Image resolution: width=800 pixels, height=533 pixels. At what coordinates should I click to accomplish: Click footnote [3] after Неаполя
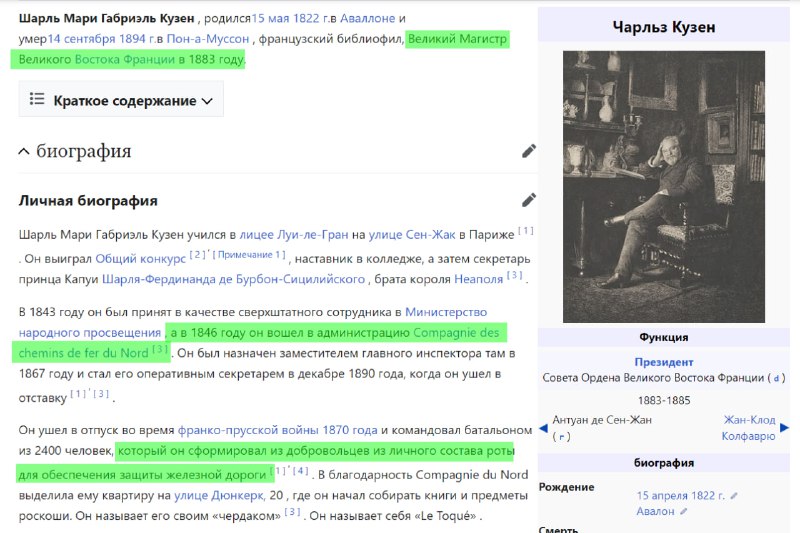pyautogui.click(x=514, y=275)
